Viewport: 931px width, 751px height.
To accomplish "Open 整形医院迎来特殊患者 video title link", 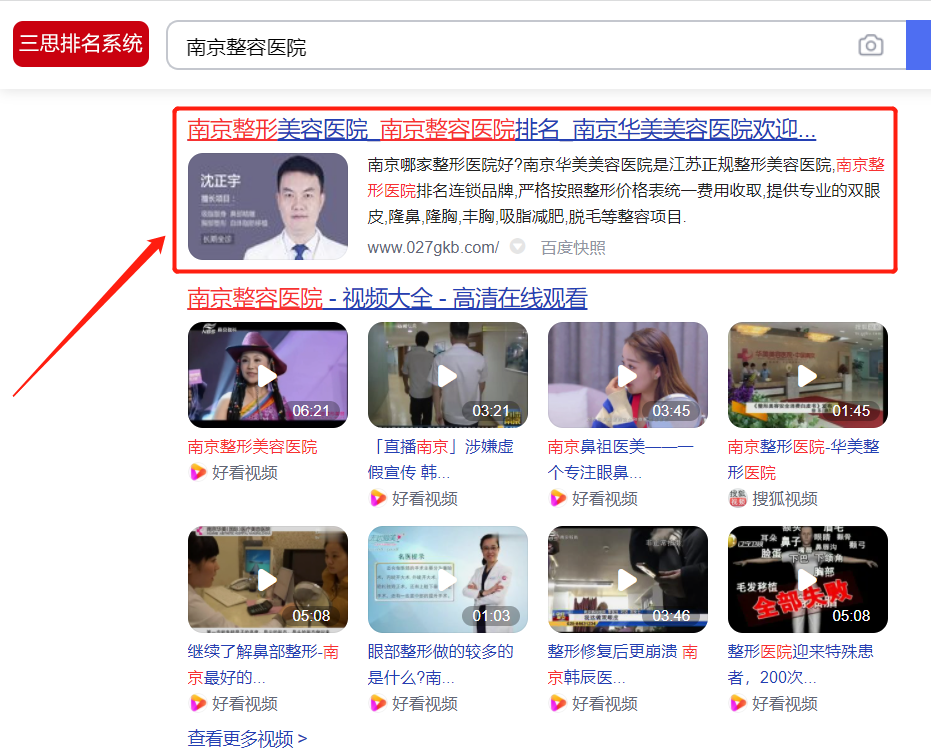I will point(800,664).
